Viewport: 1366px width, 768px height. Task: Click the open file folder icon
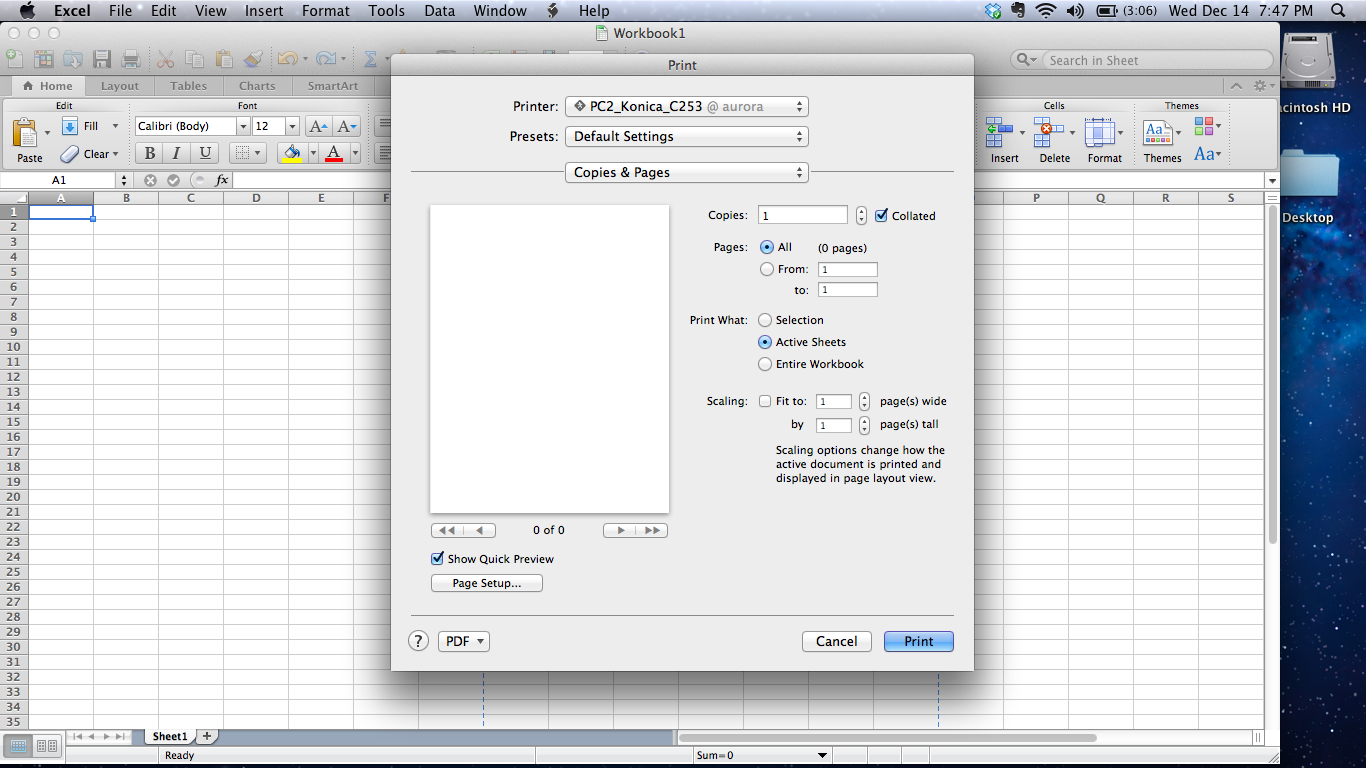73,59
